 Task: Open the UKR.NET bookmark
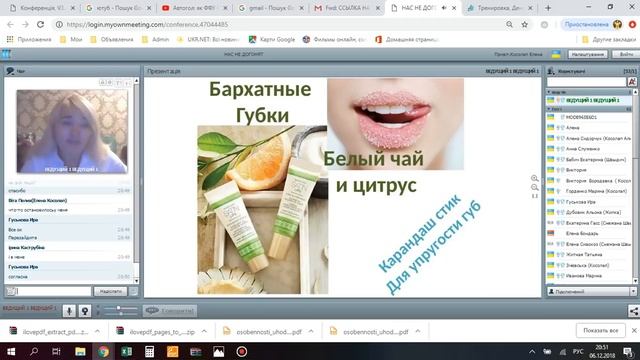tap(208, 40)
